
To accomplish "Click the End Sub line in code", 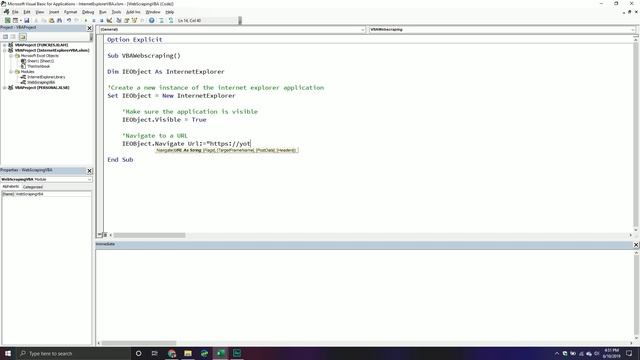I will [120, 160].
